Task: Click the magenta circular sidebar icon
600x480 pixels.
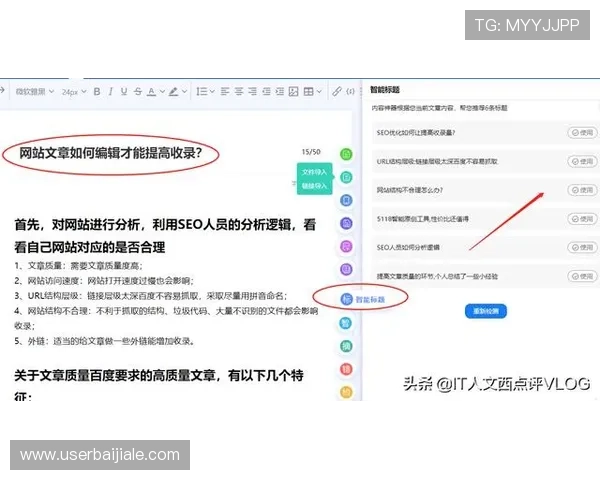Action: pos(346,246)
